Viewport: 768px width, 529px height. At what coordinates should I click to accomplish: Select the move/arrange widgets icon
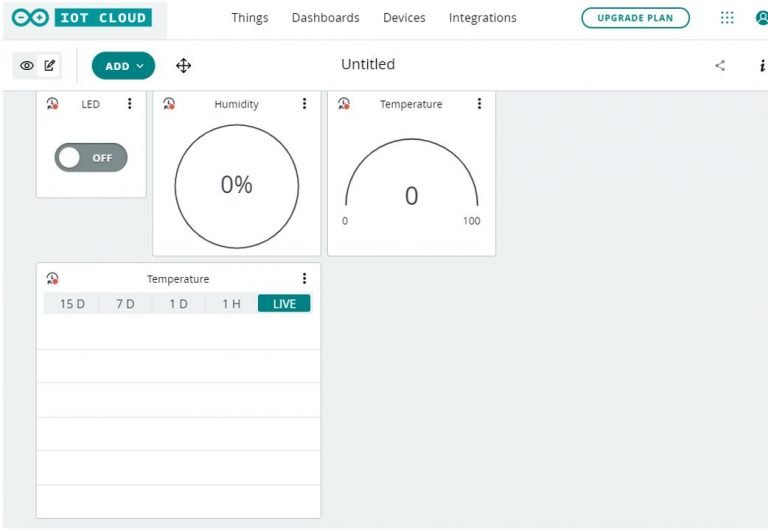point(183,66)
